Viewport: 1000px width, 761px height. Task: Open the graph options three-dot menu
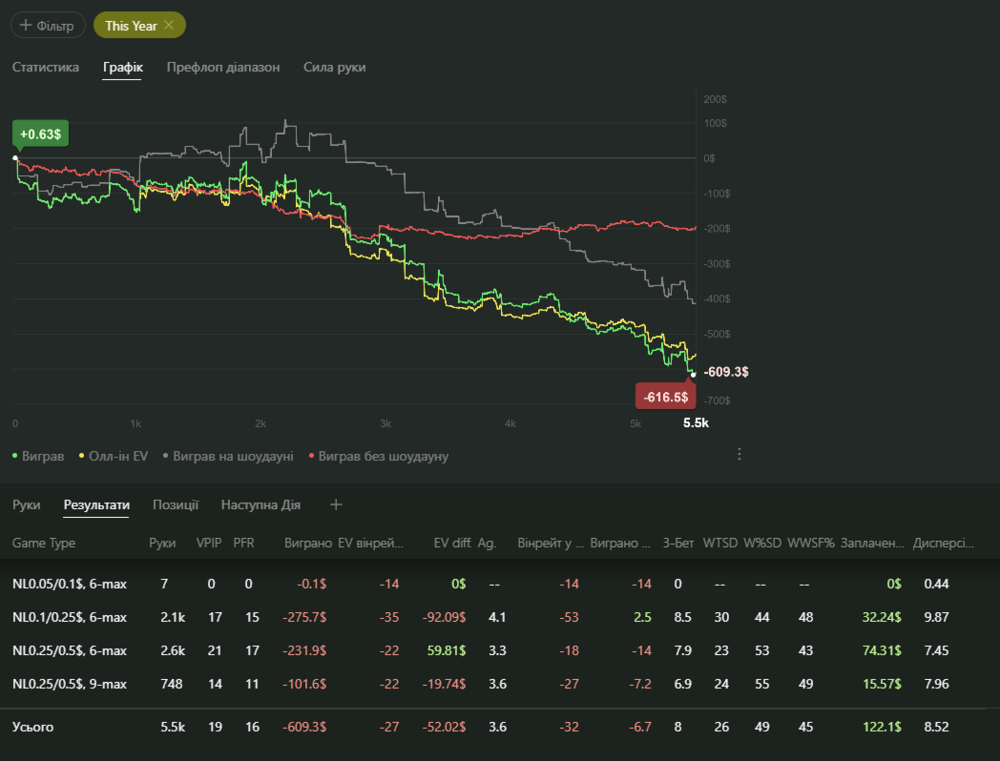click(x=739, y=454)
